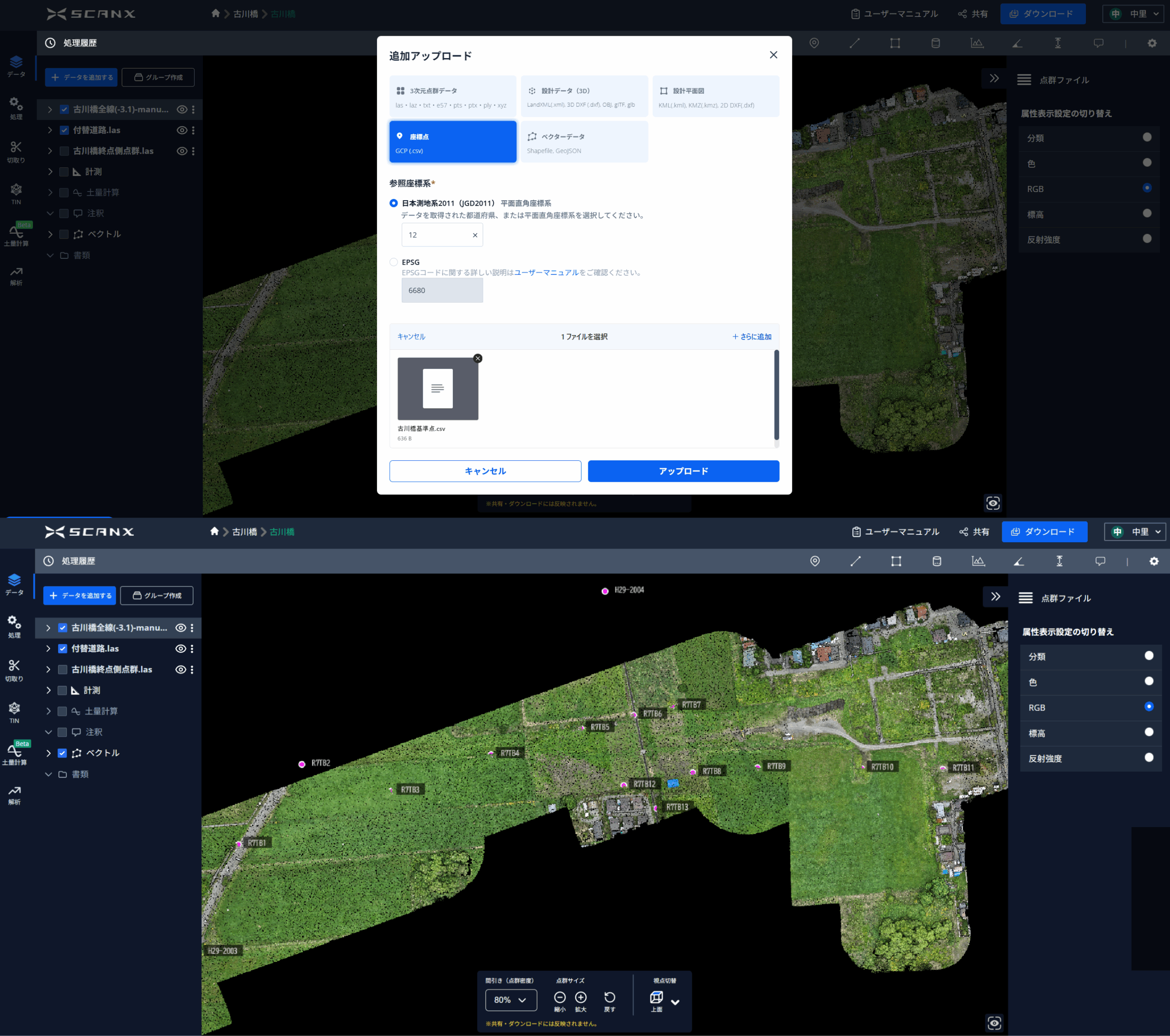Choose the ベクターデータ upload type
The width and height of the screenshot is (1170, 1036).
click(x=584, y=143)
